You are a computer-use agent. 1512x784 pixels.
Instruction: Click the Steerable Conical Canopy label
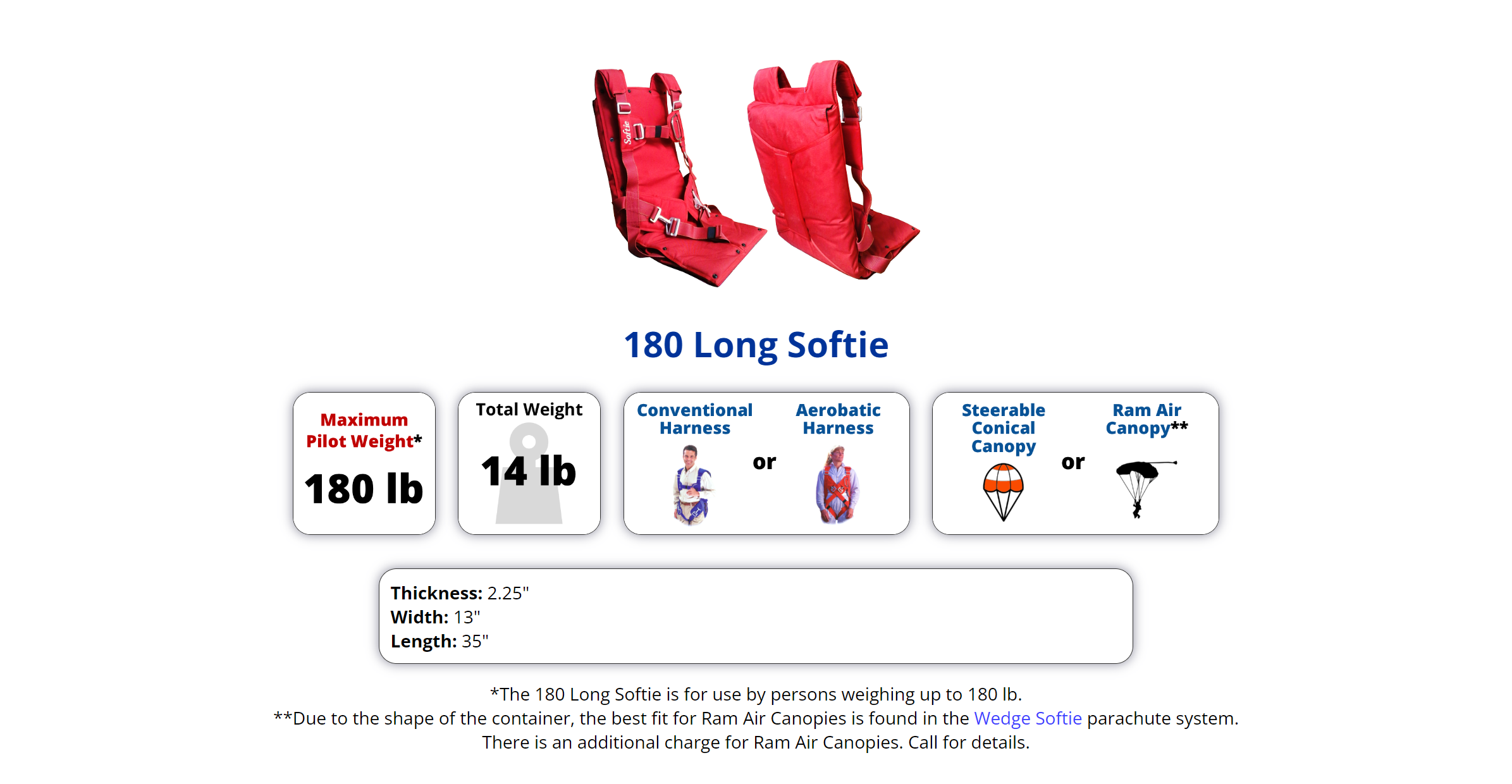point(1004,428)
